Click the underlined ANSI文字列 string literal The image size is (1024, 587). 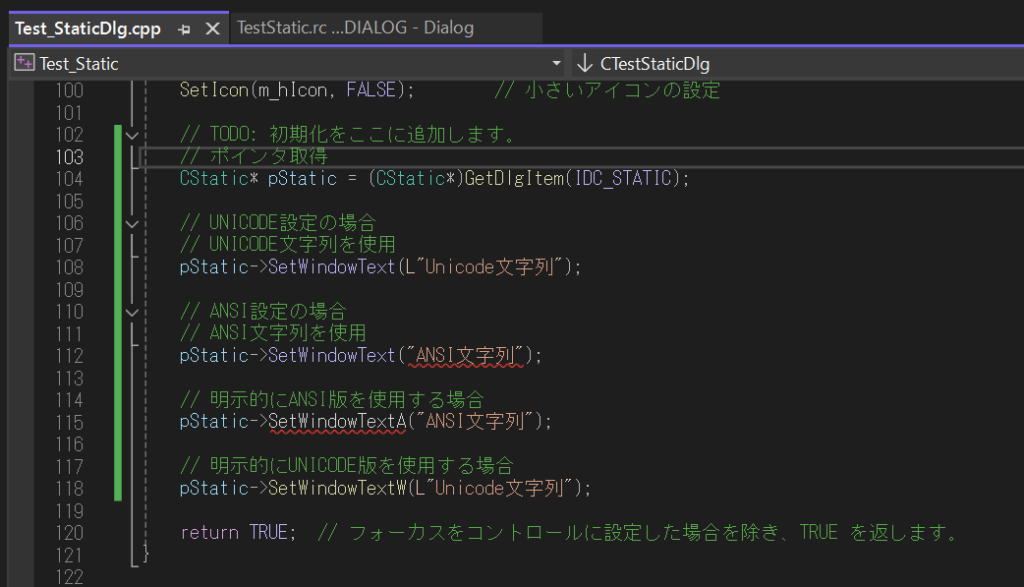467,355
